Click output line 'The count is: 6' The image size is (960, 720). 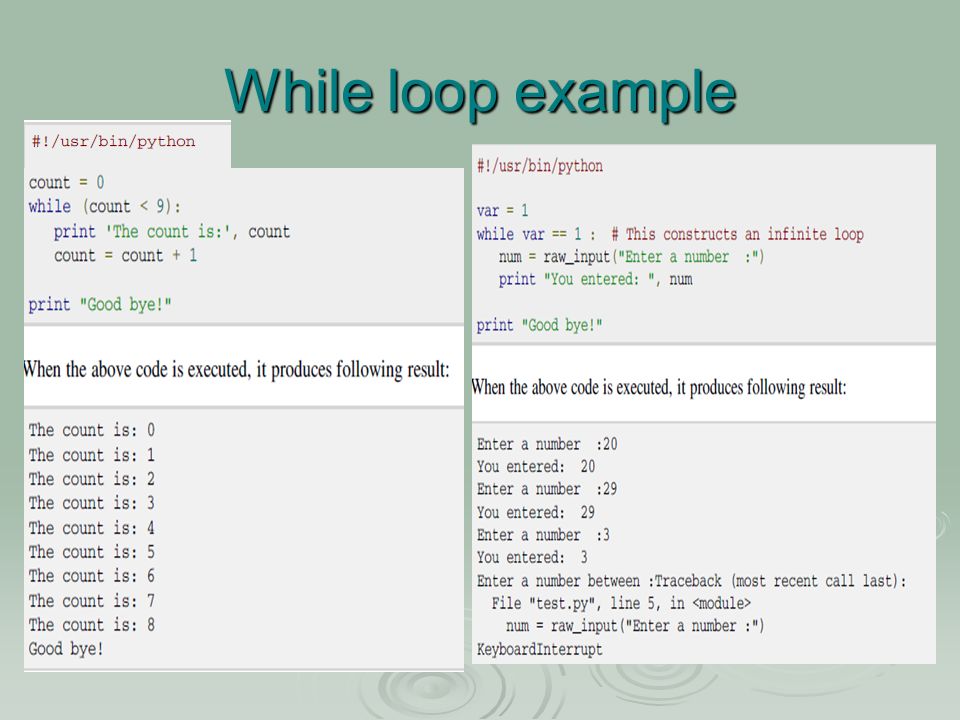click(x=92, y=576)
